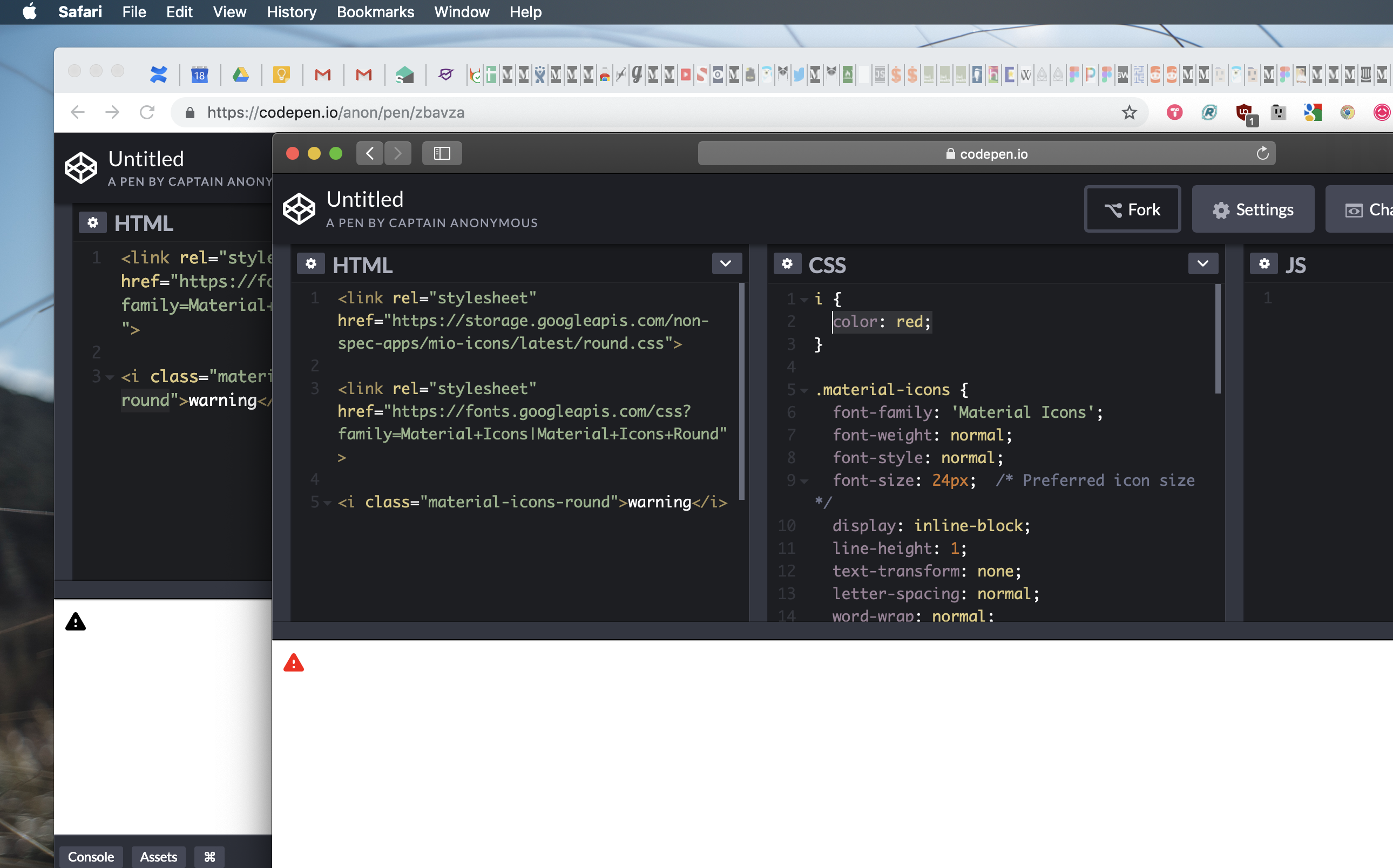Image resolution: width=1393 pixels, height=868 pixels.
Task: Click the reload arrow in the codepen.io address bar
Action: (1262, 153)
